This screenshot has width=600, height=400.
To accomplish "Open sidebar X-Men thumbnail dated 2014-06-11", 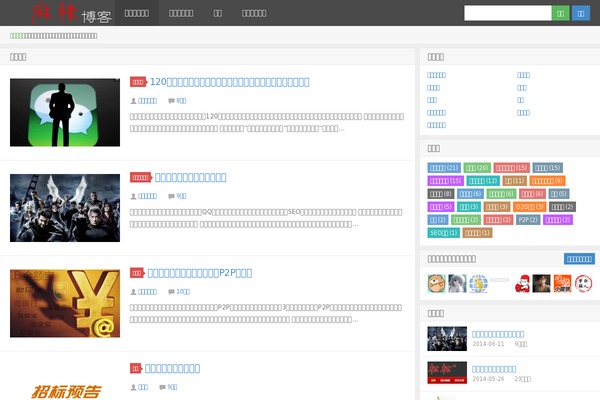I will point(447,339).
